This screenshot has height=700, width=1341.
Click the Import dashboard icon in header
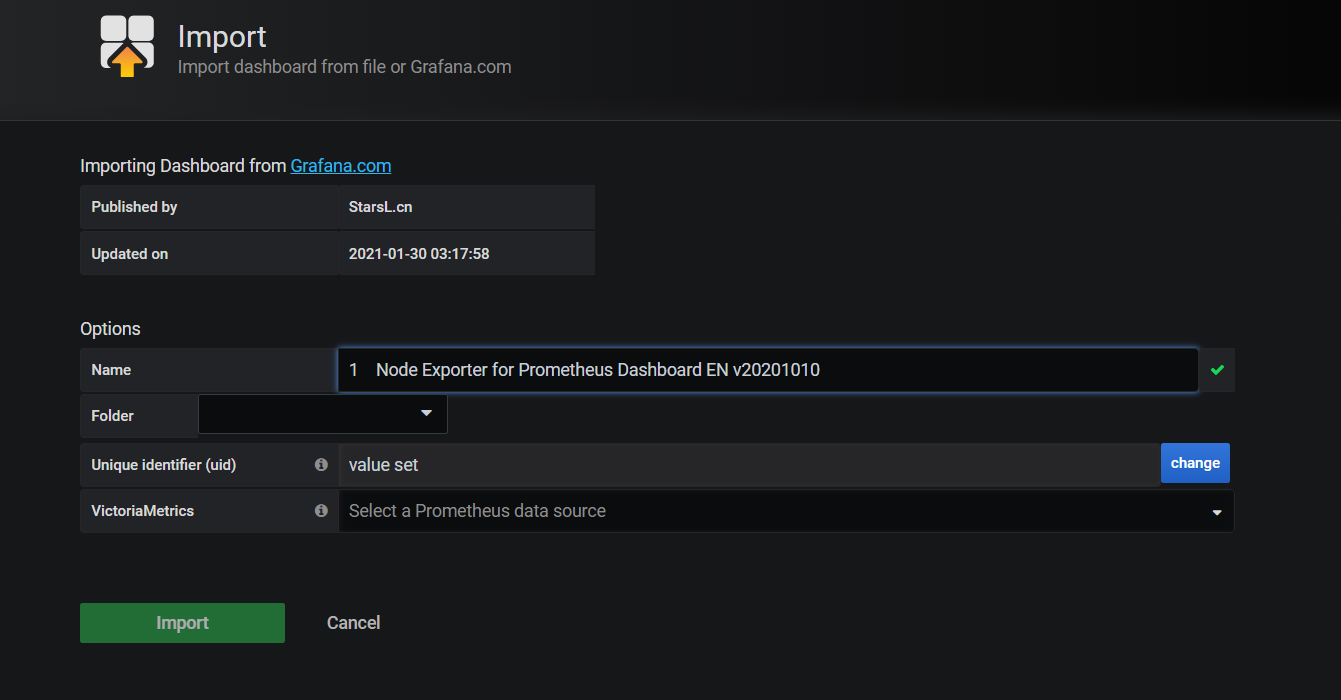[127, 46]
